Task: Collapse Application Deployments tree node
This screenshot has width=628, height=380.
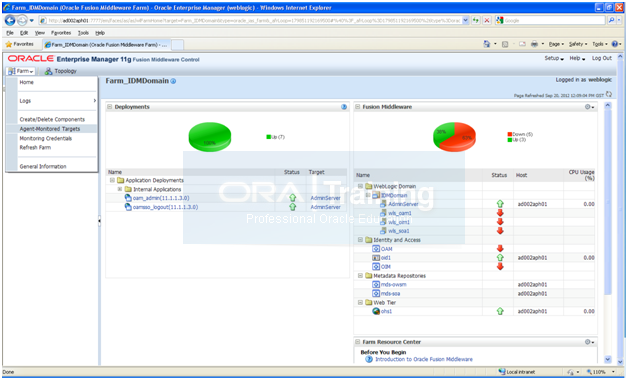Action: 112,180
